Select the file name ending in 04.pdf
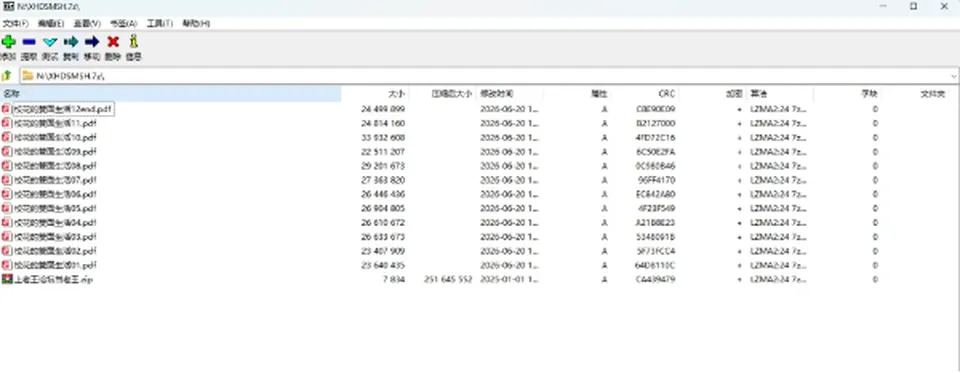 pos(55,222)
